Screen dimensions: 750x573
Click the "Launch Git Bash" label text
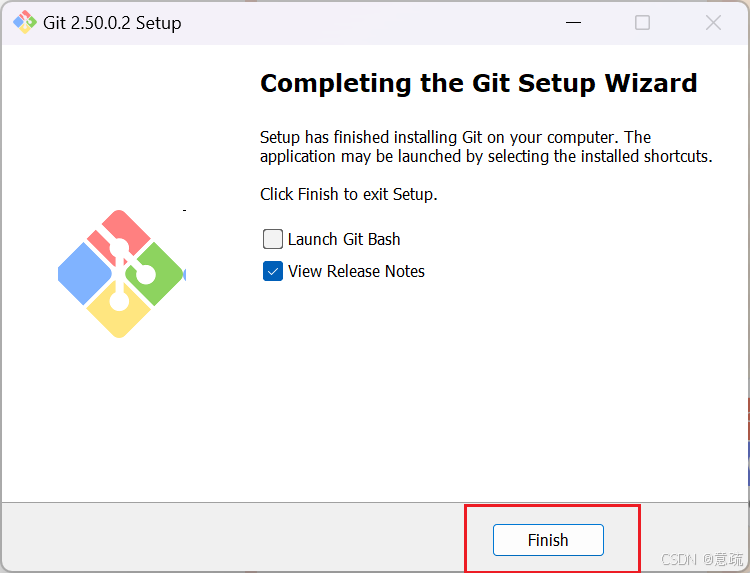344,239
